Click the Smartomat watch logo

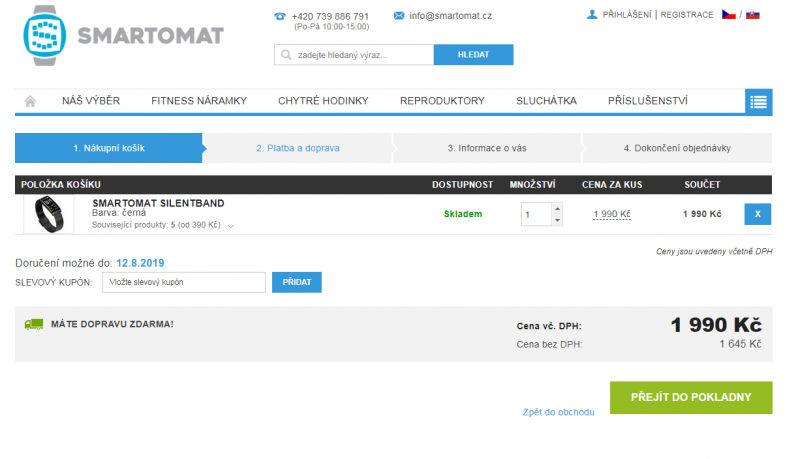coord(45,36)
